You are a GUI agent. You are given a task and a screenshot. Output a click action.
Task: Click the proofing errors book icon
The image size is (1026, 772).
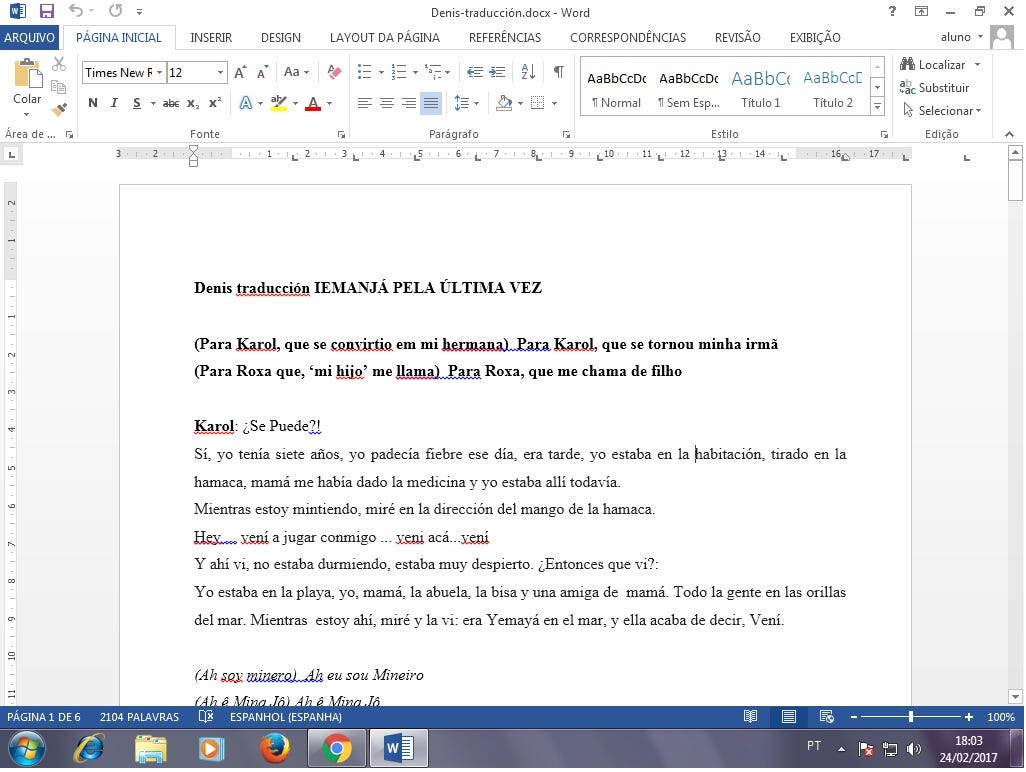click(205, 717)
